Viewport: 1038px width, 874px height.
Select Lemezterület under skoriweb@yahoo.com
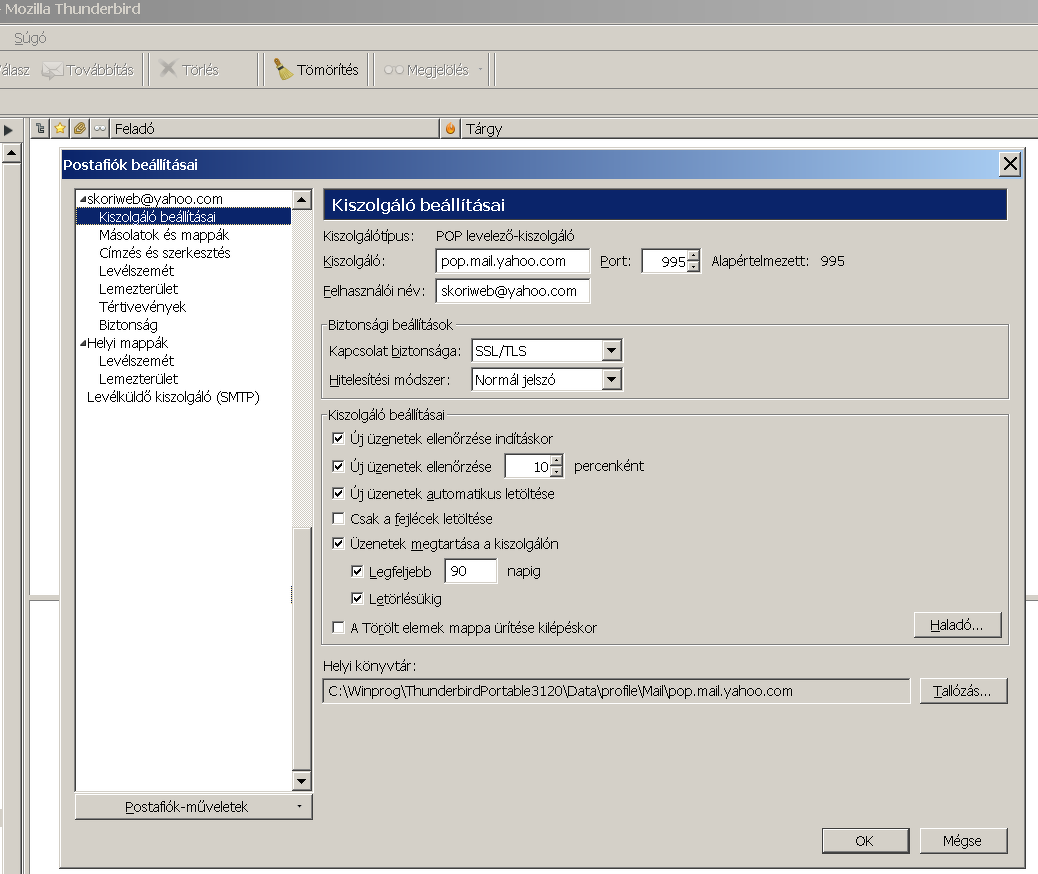coord(138,289)
